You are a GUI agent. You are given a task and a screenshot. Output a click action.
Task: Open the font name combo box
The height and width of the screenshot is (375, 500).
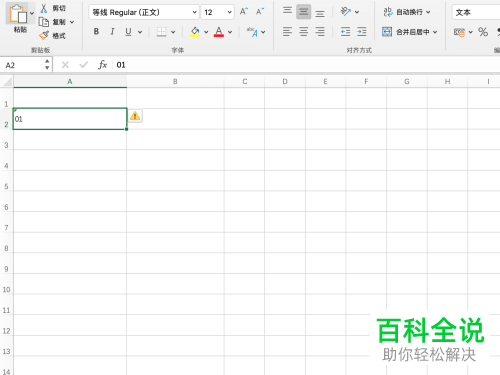(144, 12)
